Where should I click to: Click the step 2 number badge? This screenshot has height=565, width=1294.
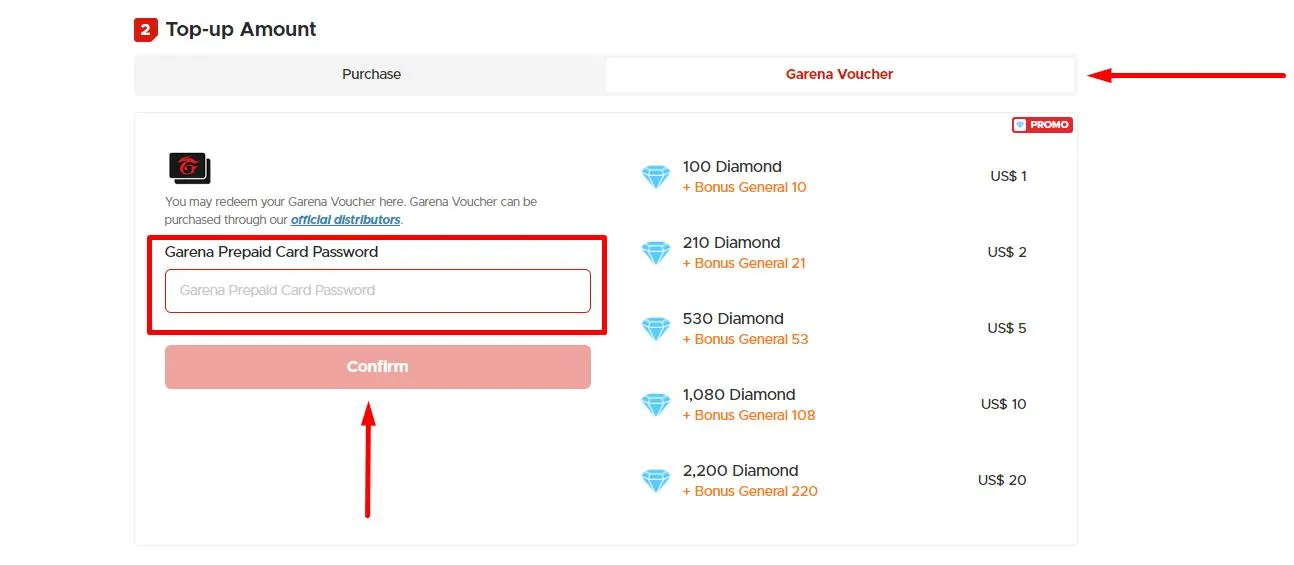click(146, 30)
